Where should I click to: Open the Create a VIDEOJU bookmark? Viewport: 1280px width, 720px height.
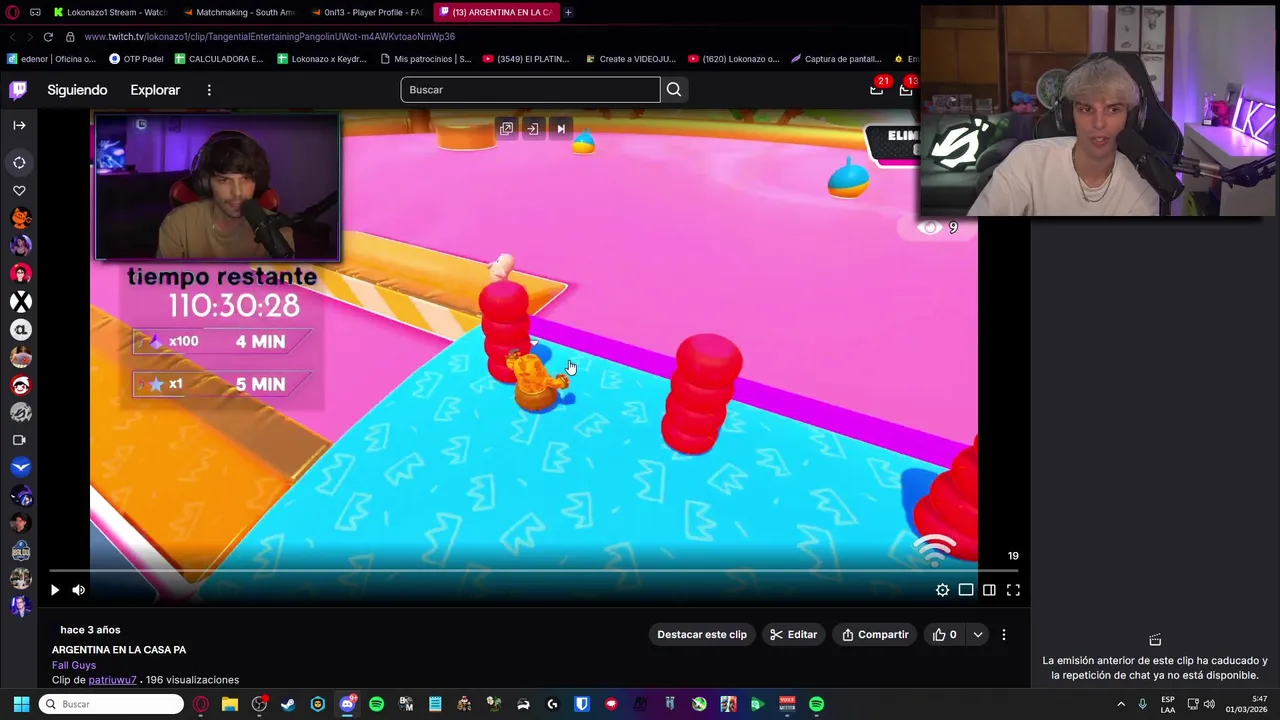tap(633, 59)
